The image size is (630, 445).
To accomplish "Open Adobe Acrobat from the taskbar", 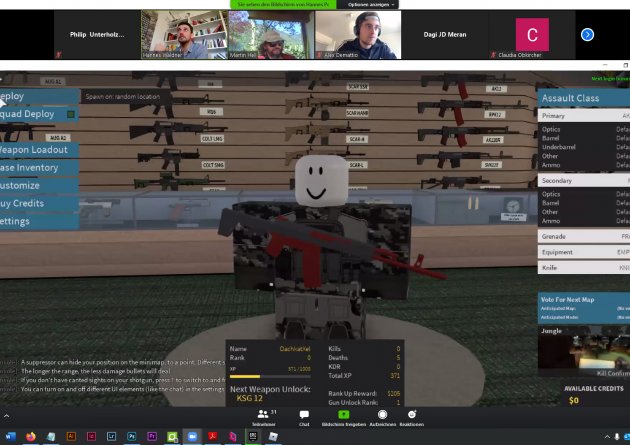I will pyautogui.click(x=213, y=437).
